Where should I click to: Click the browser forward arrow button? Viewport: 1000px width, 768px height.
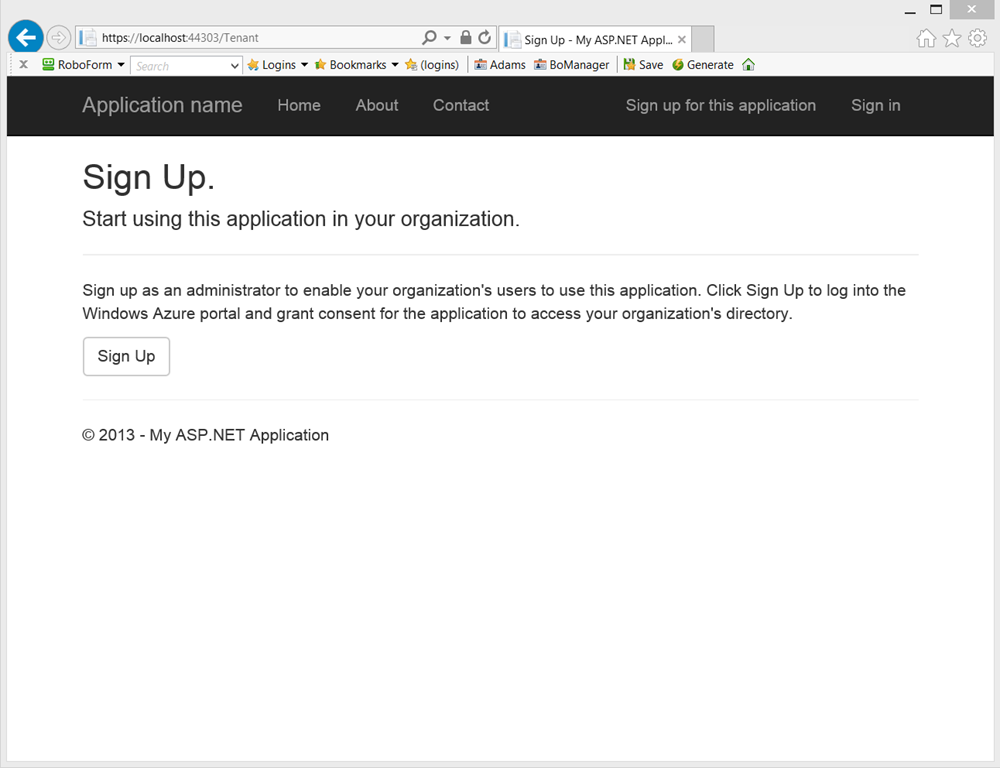[x=58, y=38]
